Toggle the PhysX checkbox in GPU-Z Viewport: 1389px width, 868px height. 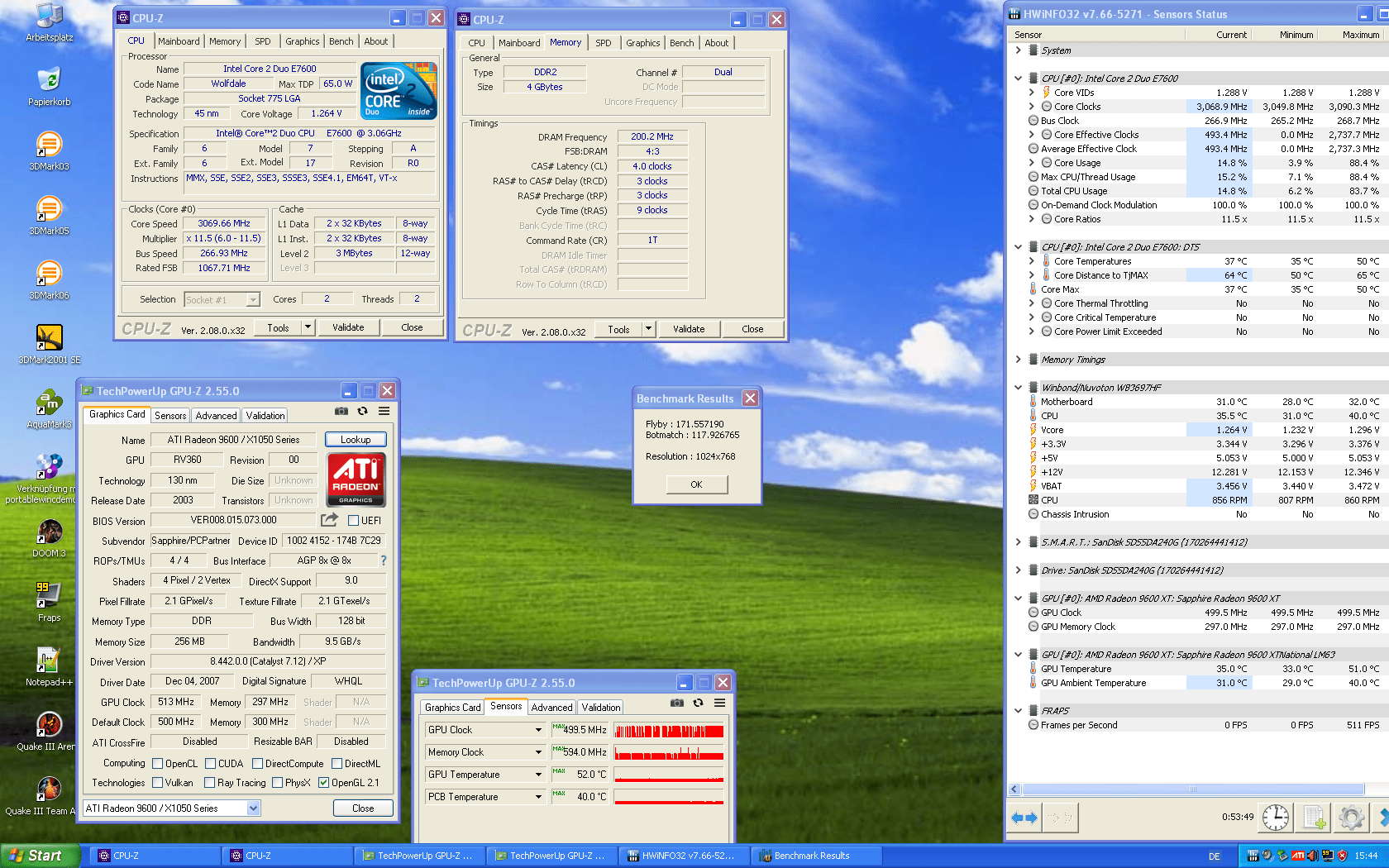tap(277, 783)
